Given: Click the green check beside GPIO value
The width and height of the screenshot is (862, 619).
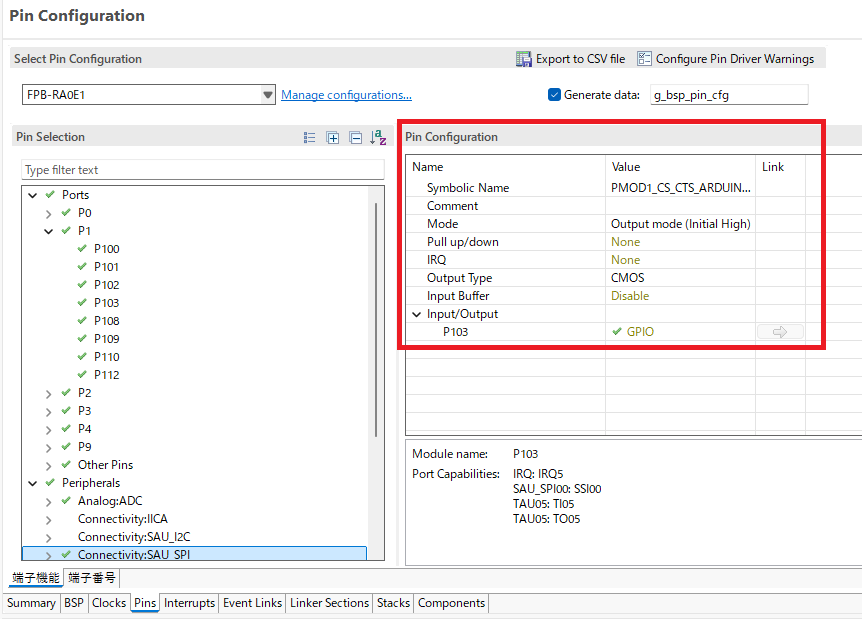Looking at the screenshot, I should point(617,332).
